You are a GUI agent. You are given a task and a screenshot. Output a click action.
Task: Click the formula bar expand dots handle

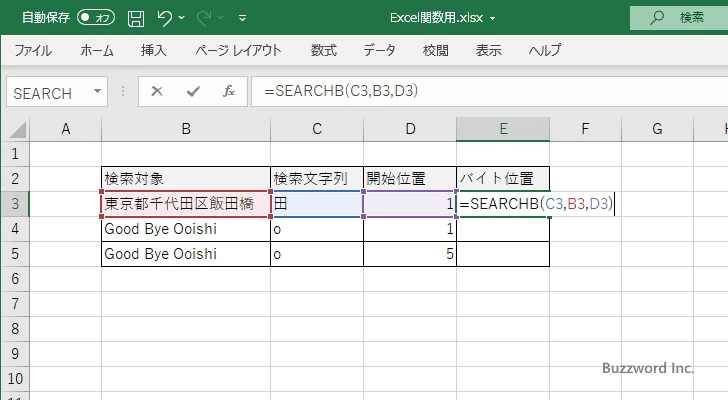click(123, 91)
